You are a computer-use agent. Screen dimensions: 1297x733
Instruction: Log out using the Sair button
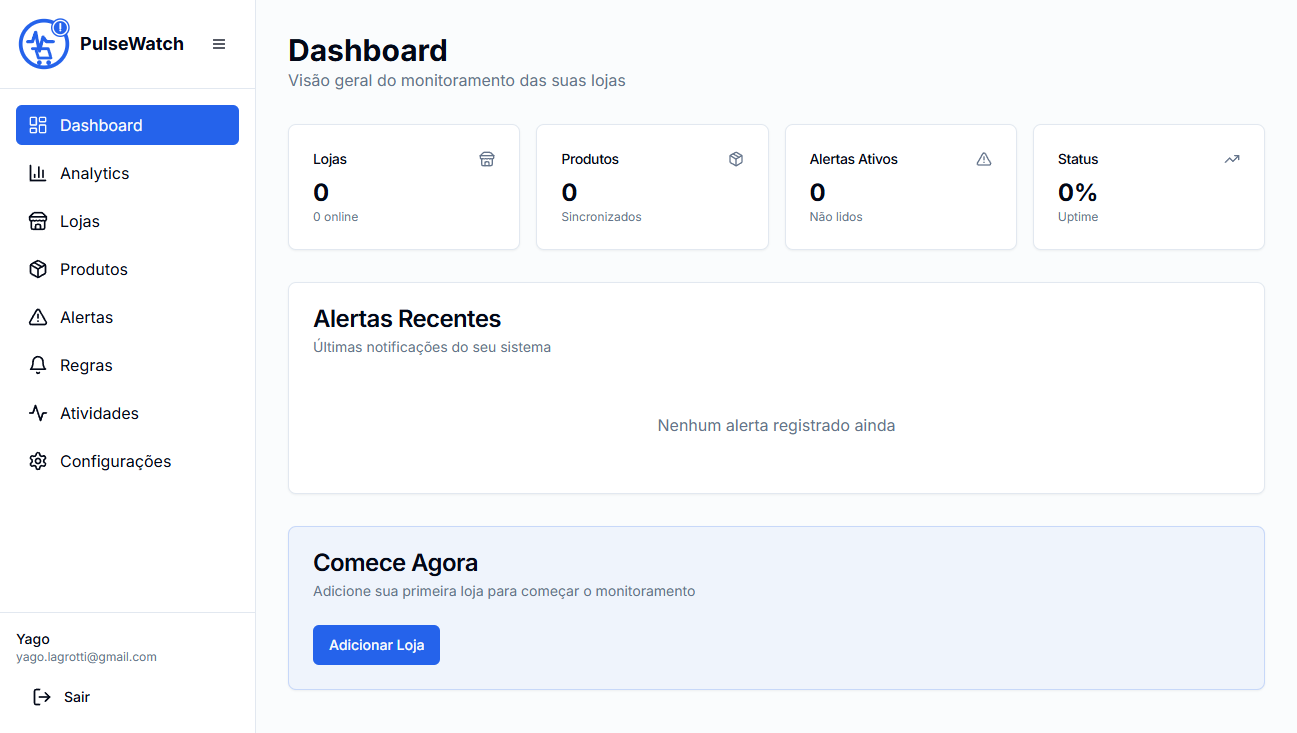tap(62, 697)
